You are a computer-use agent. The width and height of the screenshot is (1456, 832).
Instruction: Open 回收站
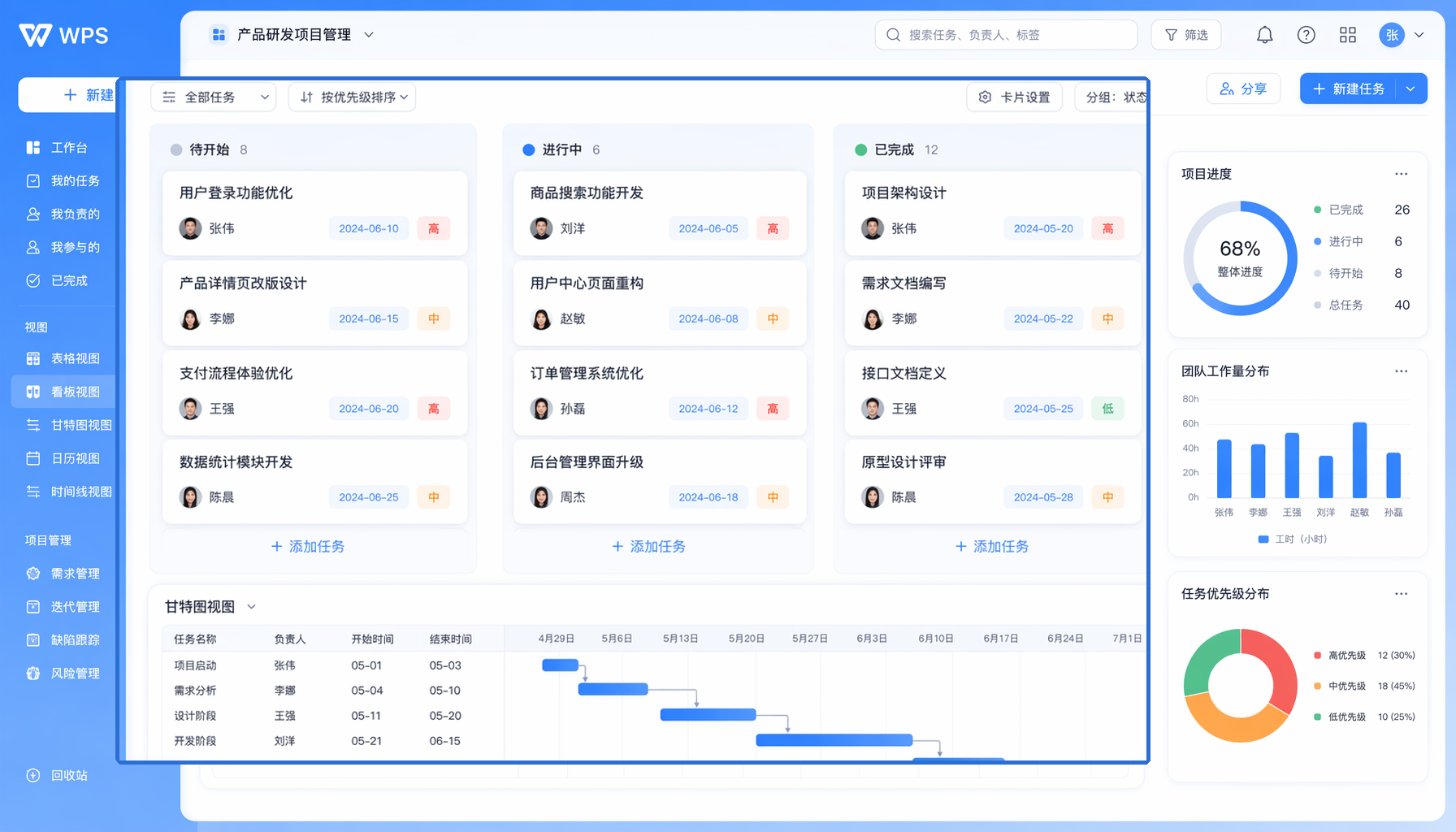(x=57, y=776)
